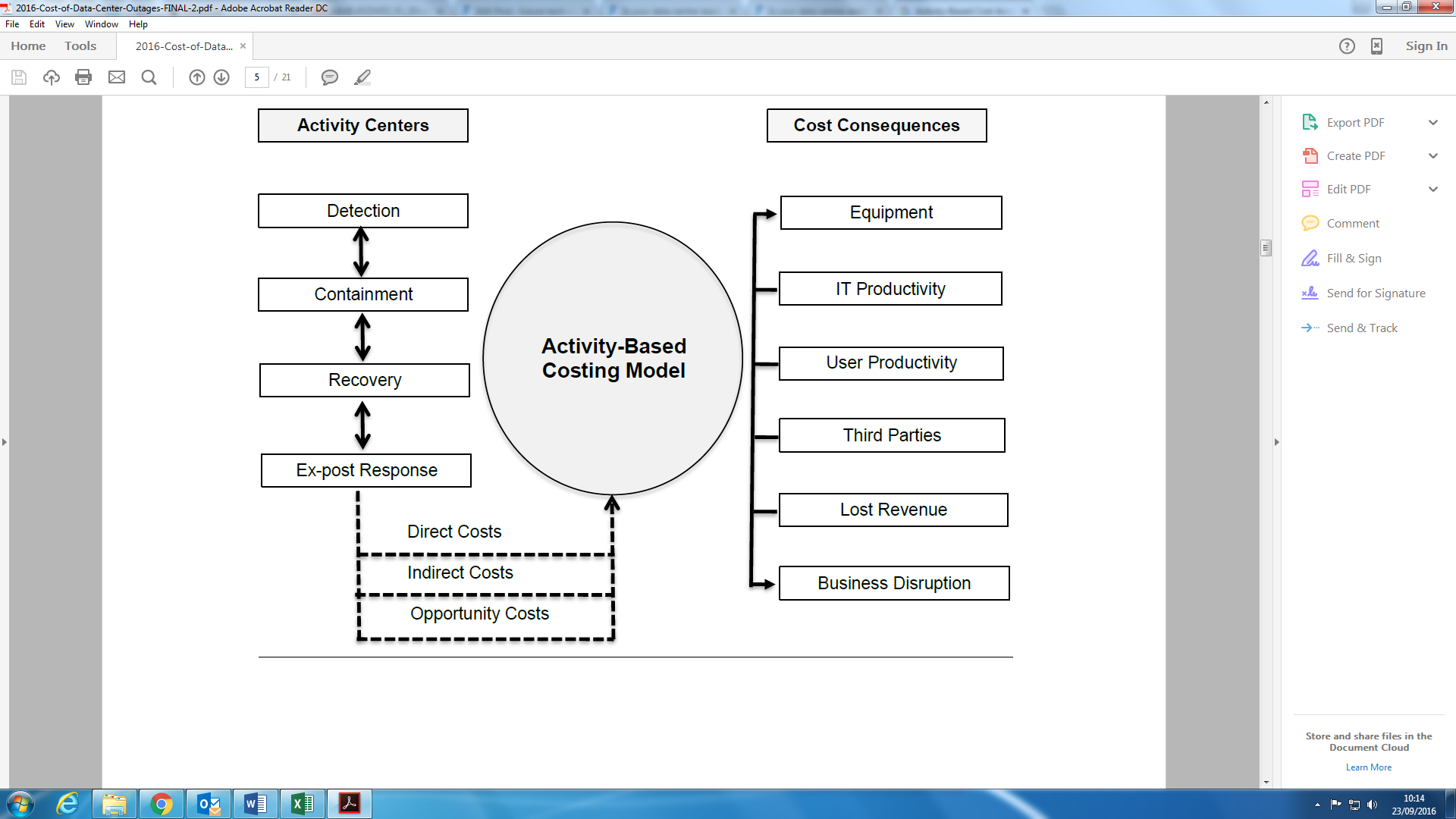Viewport: 1456px width, 819px height.
Task: Select the Send & Track tool
Action: point(1362,327)
